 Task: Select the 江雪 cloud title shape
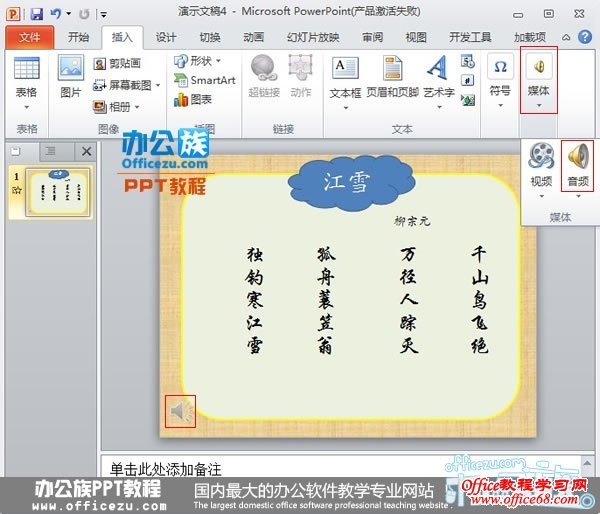pyautogui.click(x=351, y=183)
